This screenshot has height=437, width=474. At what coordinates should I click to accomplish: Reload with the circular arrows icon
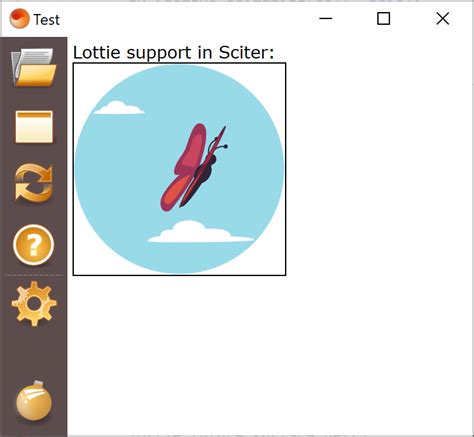(x=34, y=183)
